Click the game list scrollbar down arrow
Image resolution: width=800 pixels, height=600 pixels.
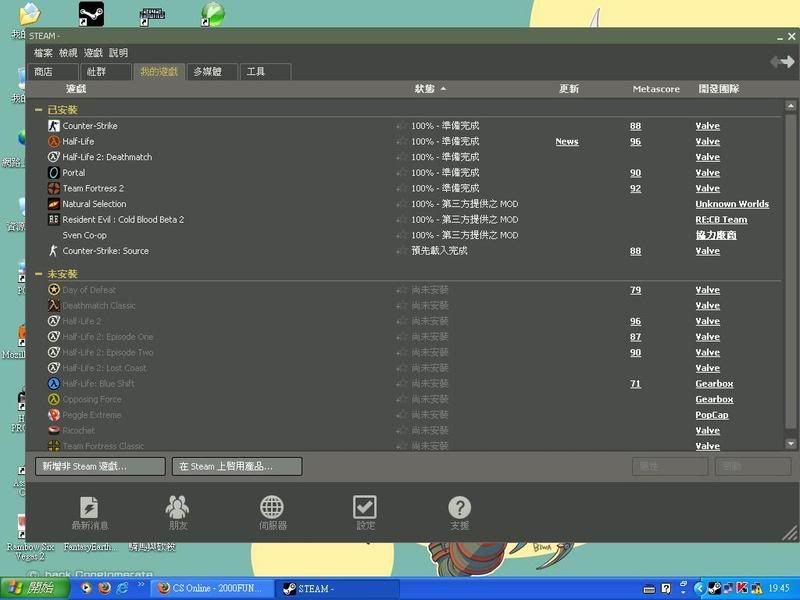791,443
